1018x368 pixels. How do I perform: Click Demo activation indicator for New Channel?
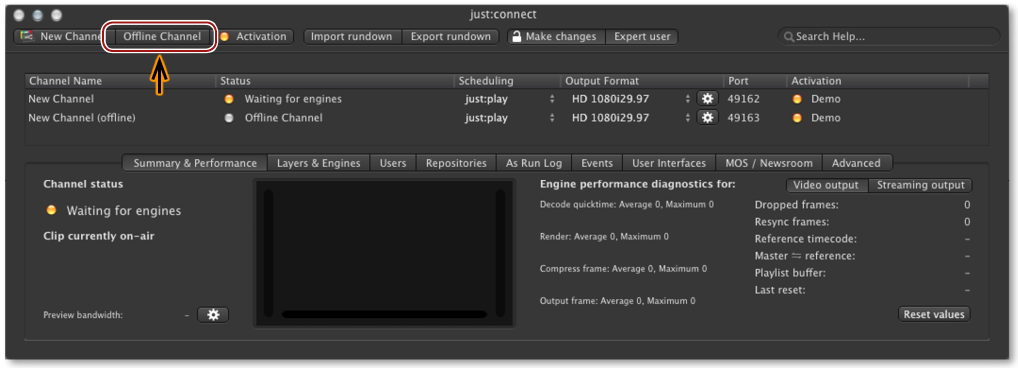[797, 99]
